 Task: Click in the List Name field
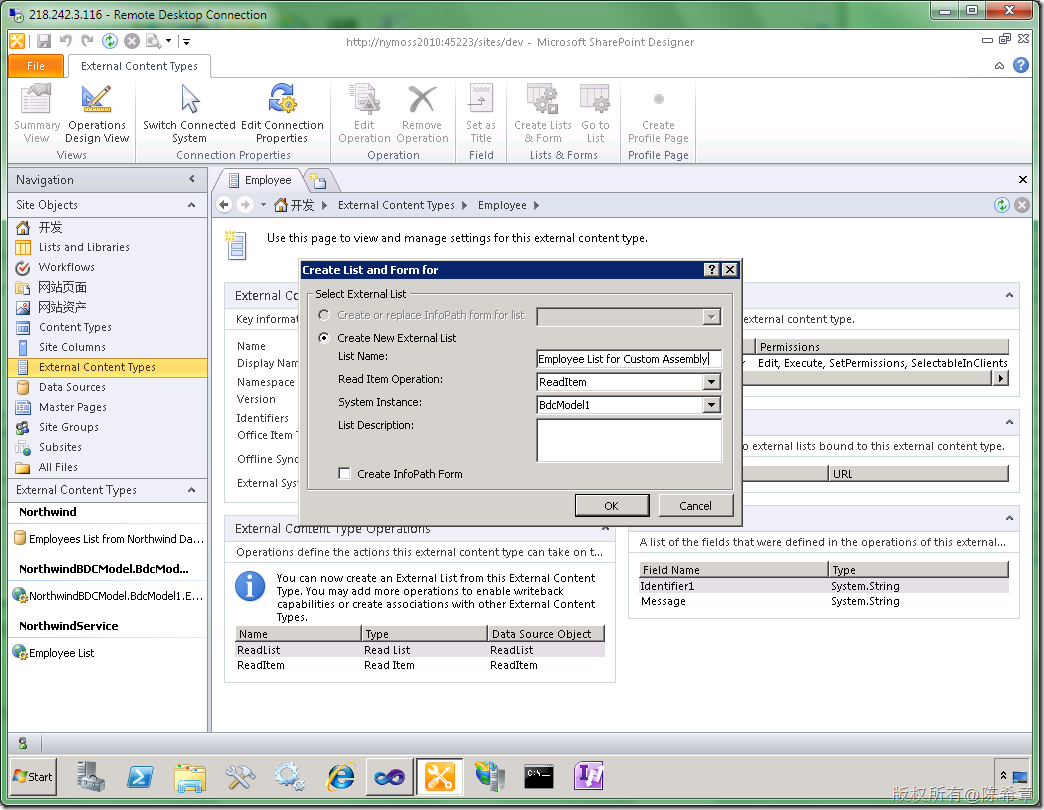[629, 359]
